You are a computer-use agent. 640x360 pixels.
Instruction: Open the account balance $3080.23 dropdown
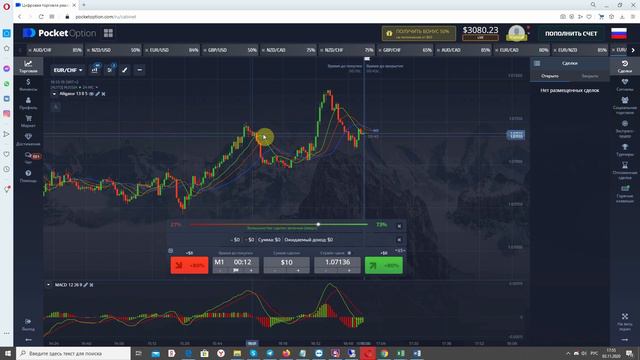tap(480, 33)
